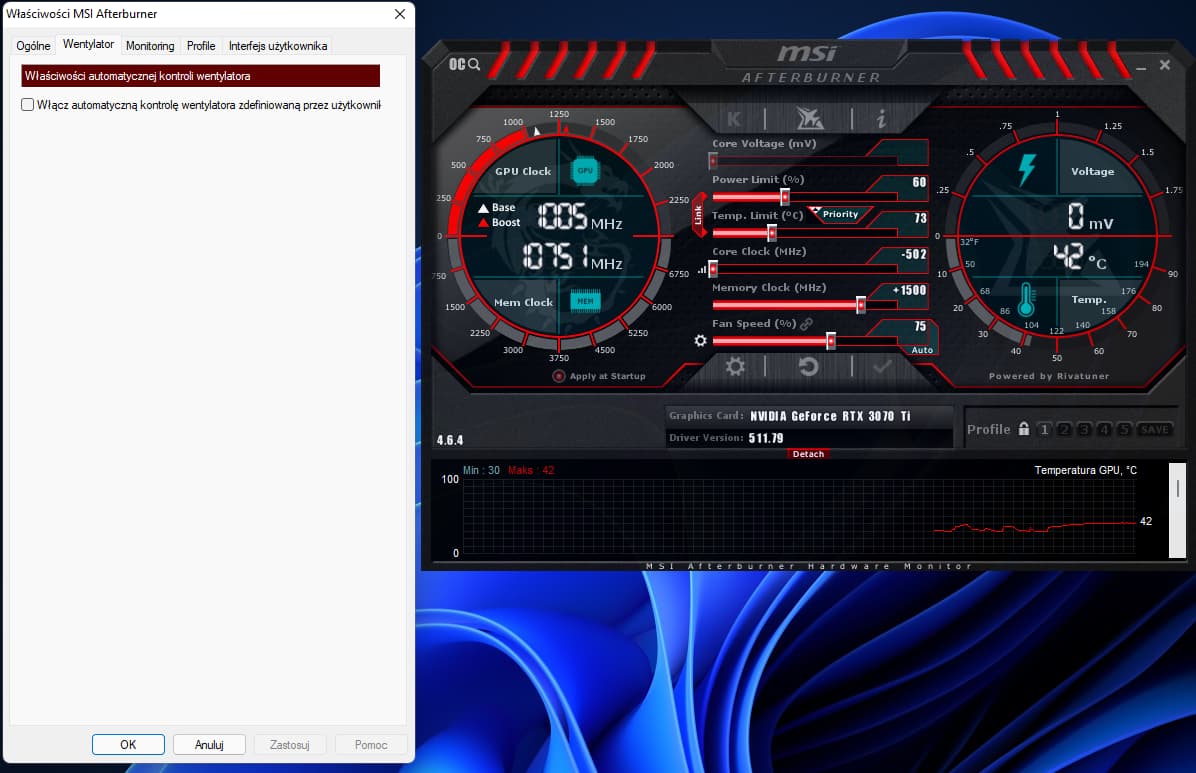Toggle the fan speed Auto button
Viewport: 1196px width, 773px height.
pos(921,350)
